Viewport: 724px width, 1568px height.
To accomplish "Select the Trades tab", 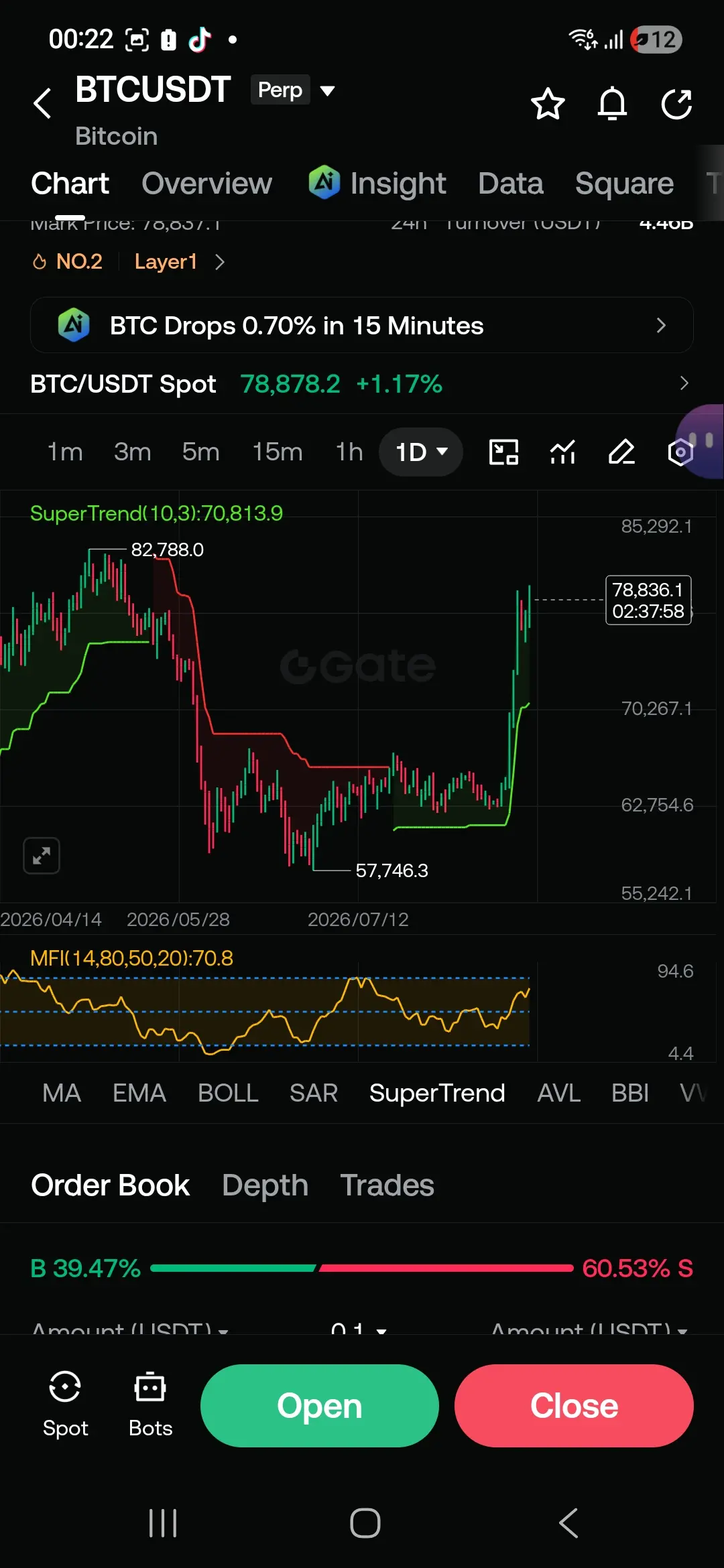I will (x=387, y=1185).
